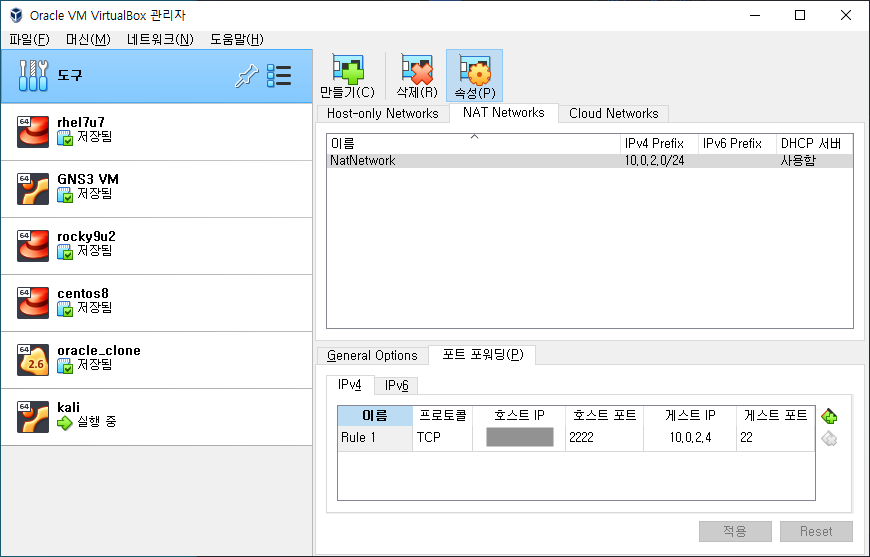
Task: Select the NatNetwork row
Action: coord(590,161)
